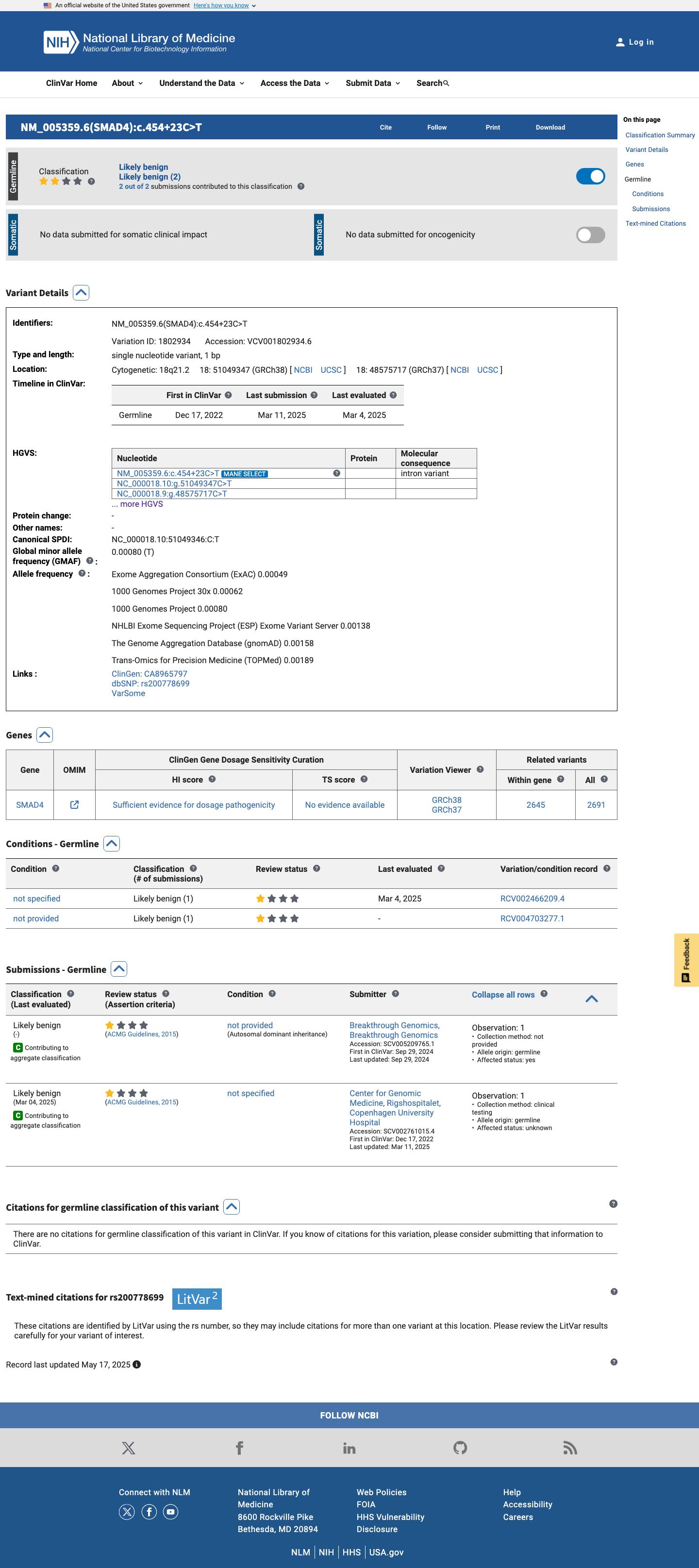Collapse the Submissions - Germline section
Image resolution: width=699 pixels, height=1568 pixels.
[119, 969]
